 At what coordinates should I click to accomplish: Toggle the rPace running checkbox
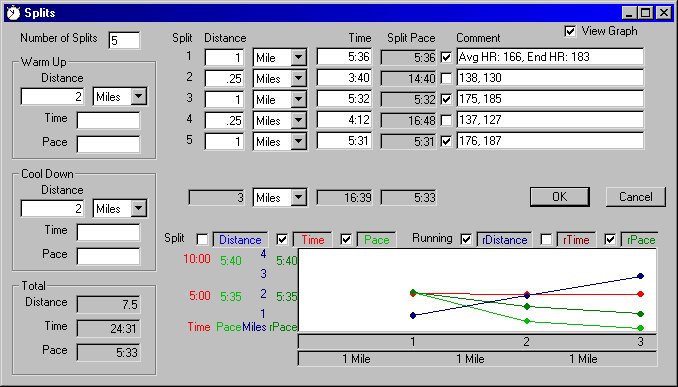[610, 239]
